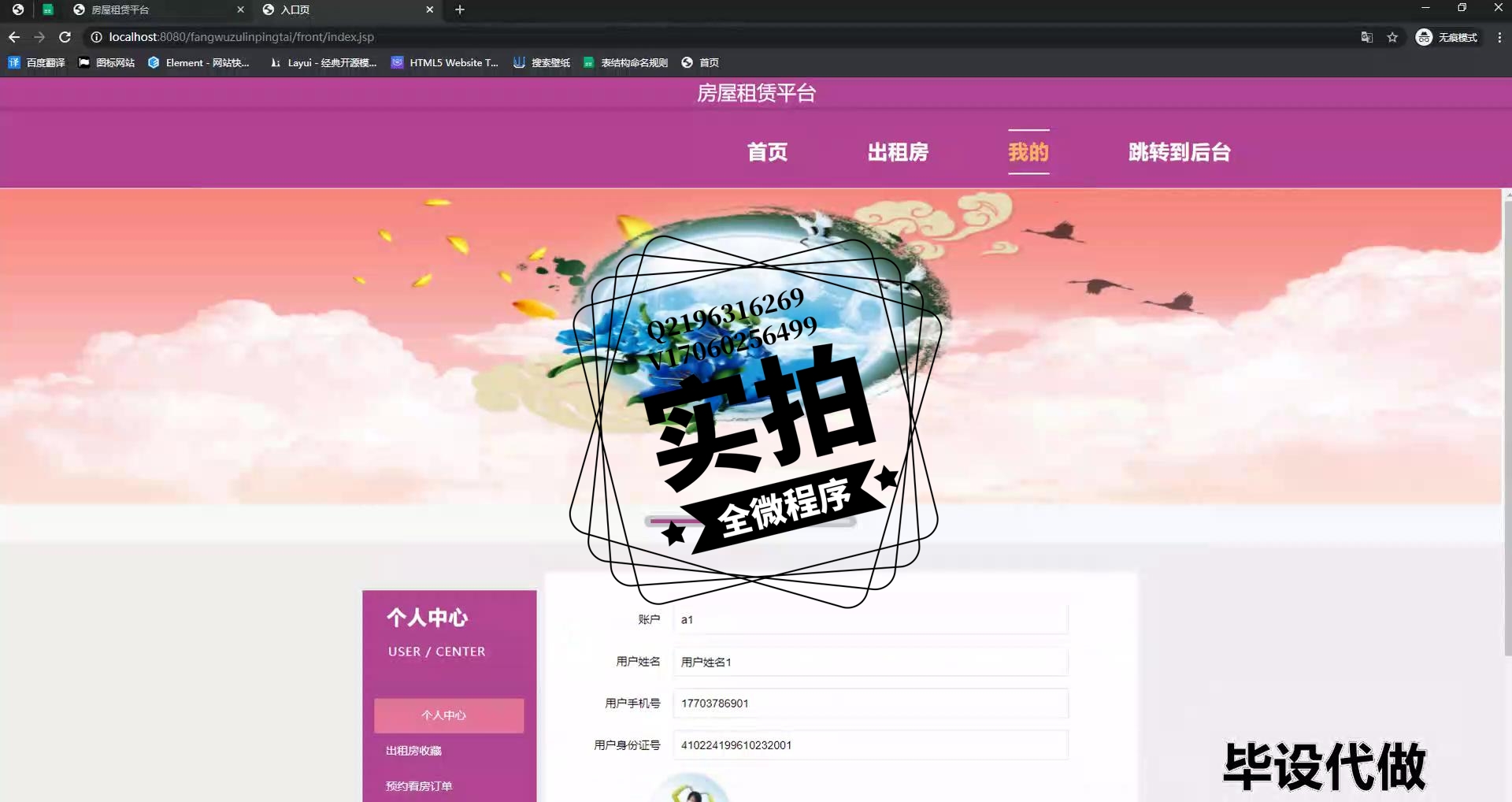The width and height of the screenshot is (1512, 802).
Task: Go back with the browser back arrow
Action: point(14,37)
